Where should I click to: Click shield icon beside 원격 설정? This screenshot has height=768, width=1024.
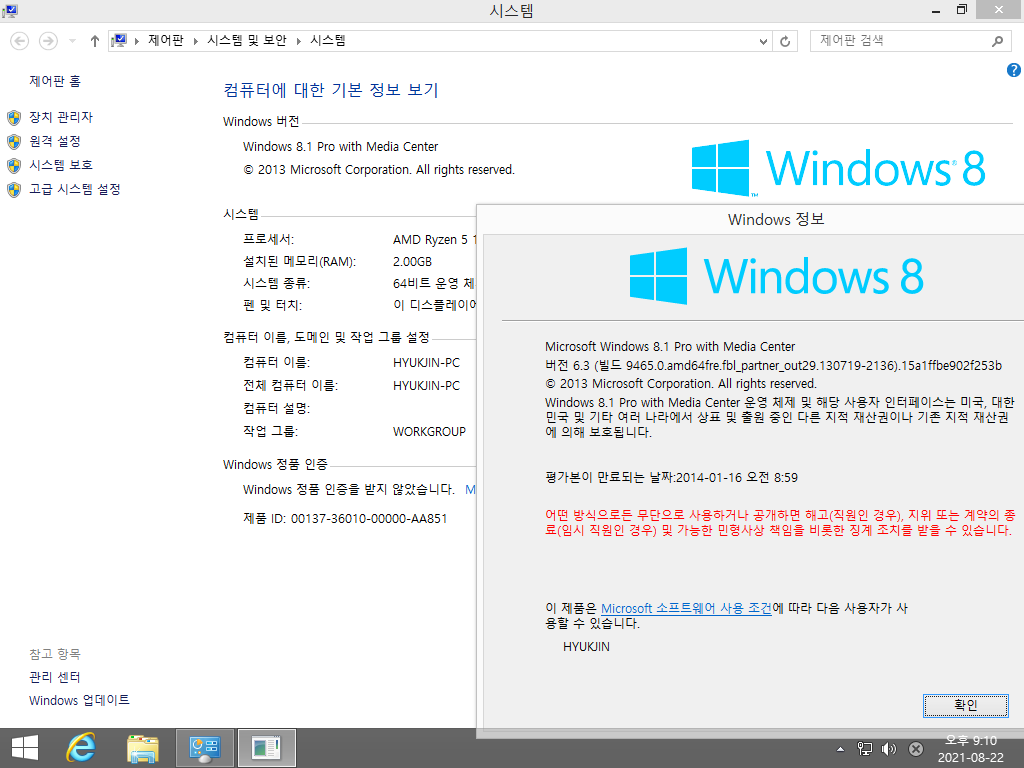(x=14, y=142)
